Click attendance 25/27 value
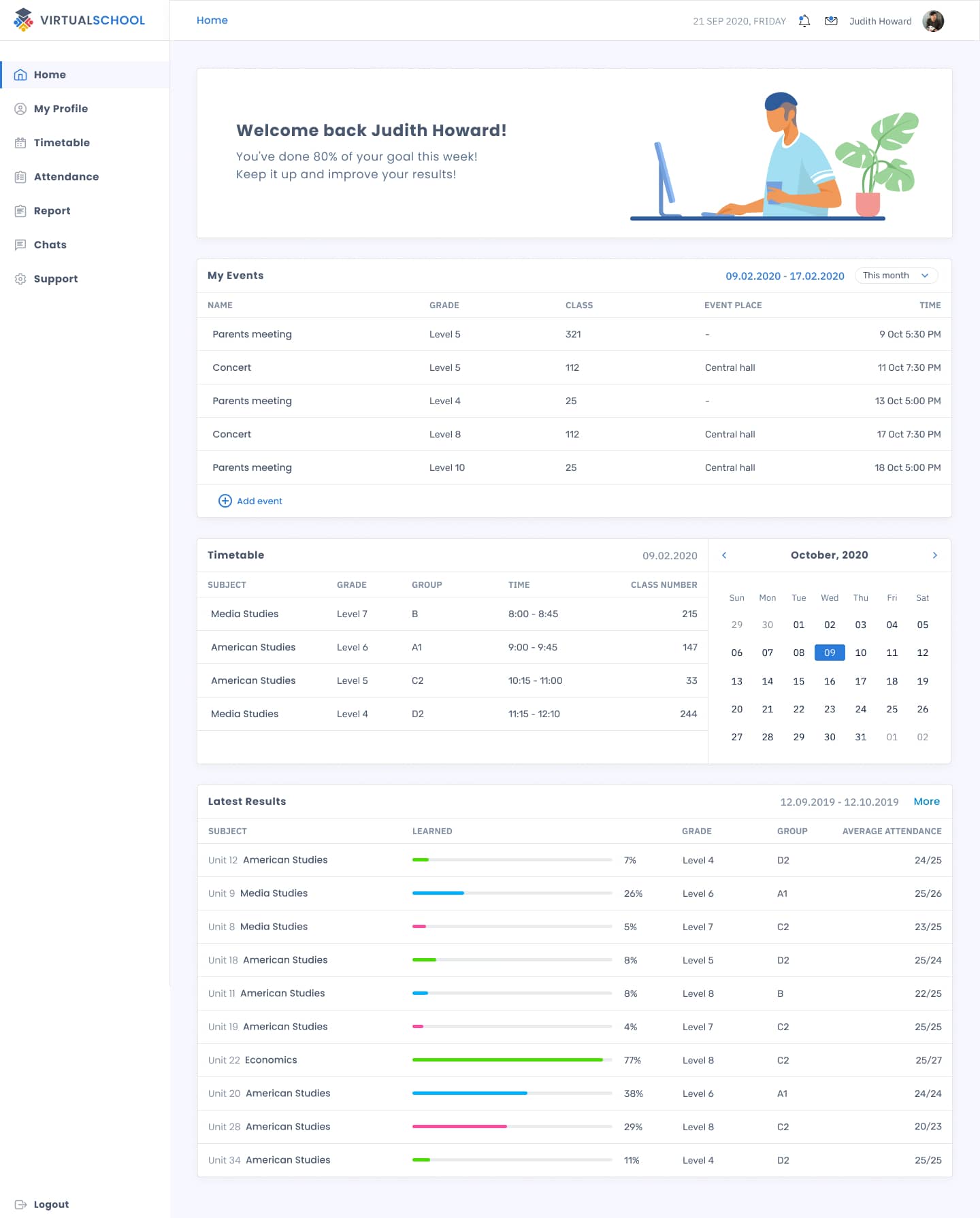Screen dimensions: 980x1218 point(928,1060)
